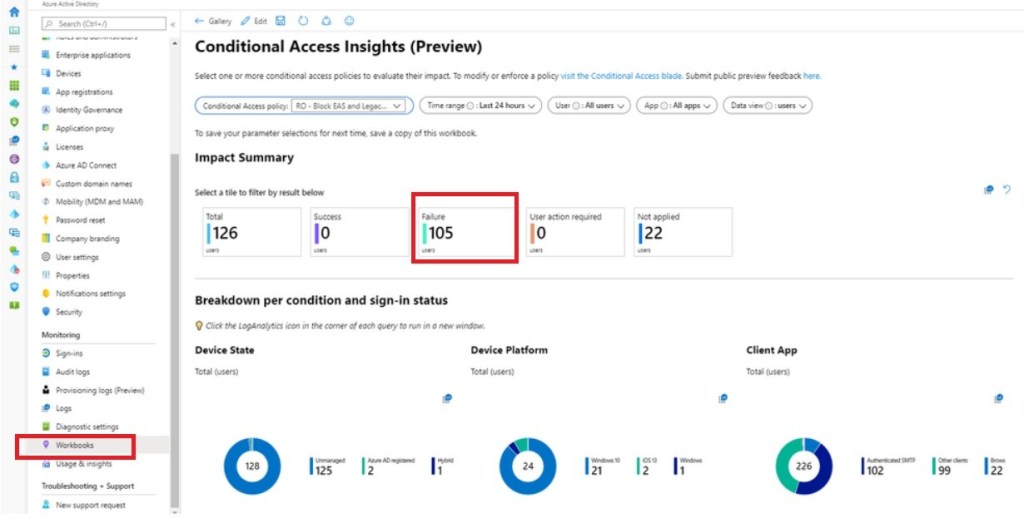Open LogAnalytics icon above Device State chart
Image resolution: width=1024 pixels, height=518 pixels.
447,398
